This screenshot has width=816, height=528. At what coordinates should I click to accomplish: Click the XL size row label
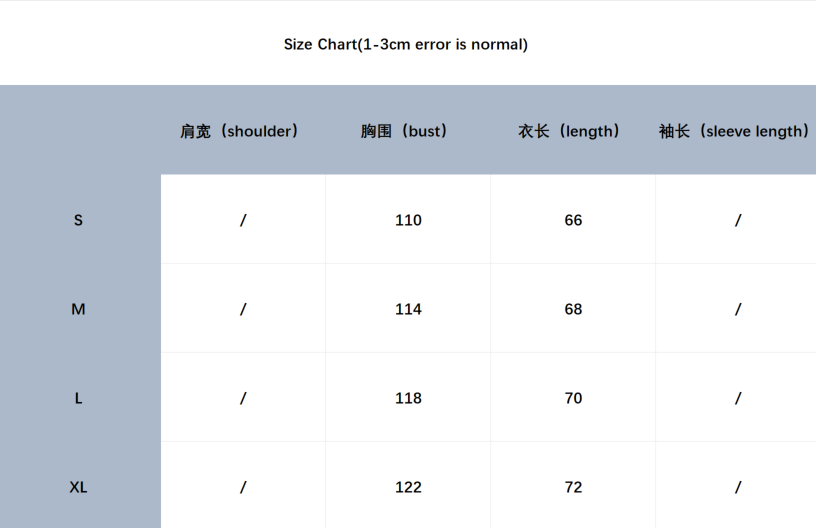pyautogui.click(x=79, y=487)
